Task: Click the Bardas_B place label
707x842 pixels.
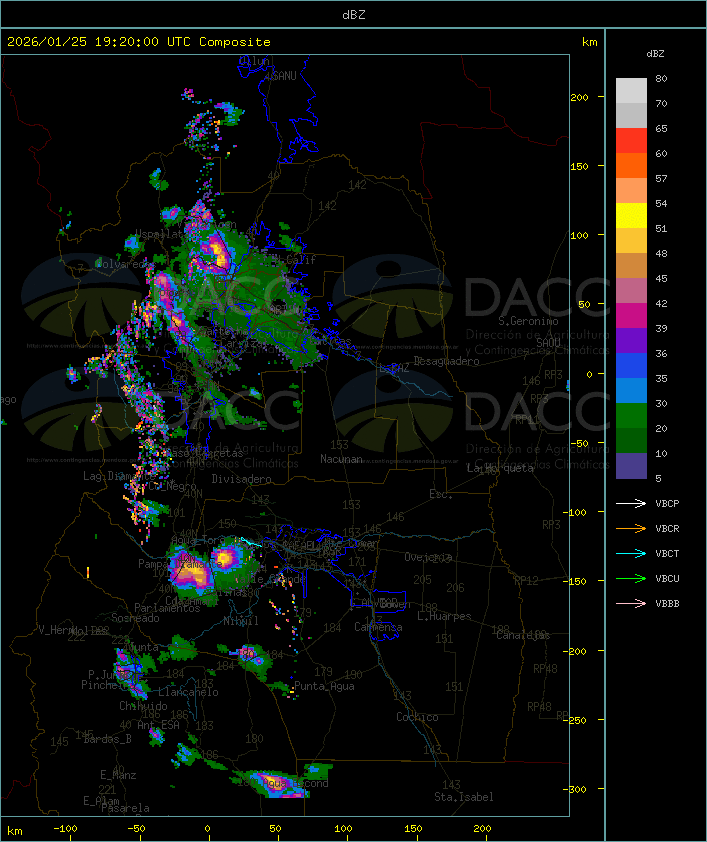Action: [x=107, y=739]
